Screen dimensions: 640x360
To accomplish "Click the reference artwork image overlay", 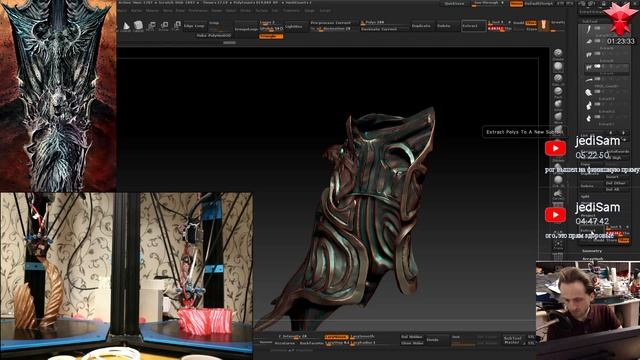I will click(58, 96).
